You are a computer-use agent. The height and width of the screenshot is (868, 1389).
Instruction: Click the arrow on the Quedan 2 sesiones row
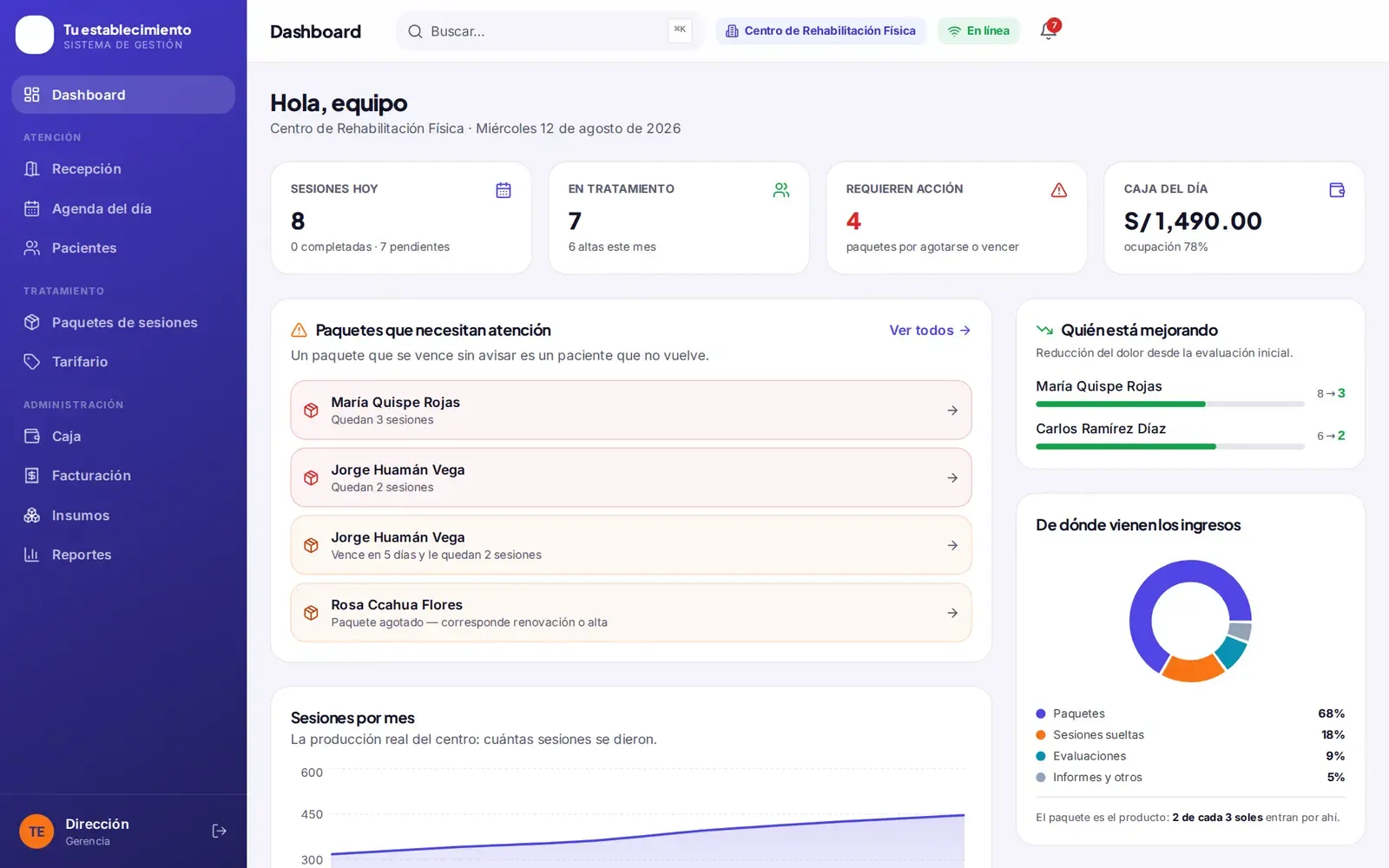(x=952, y=478)
